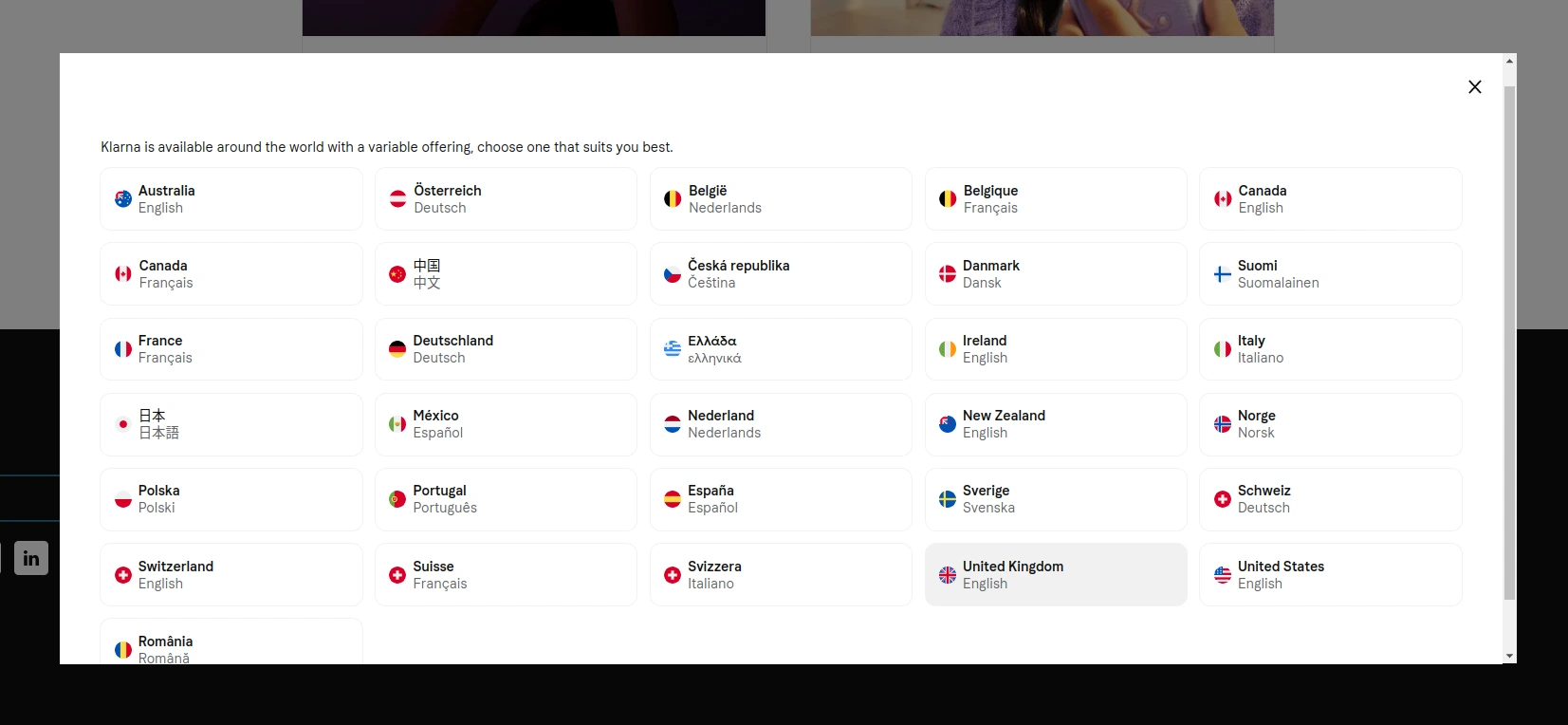Screen dimensions: 1568x725
Task: Click the Česká republika flag icon
Action: point(673,274)
